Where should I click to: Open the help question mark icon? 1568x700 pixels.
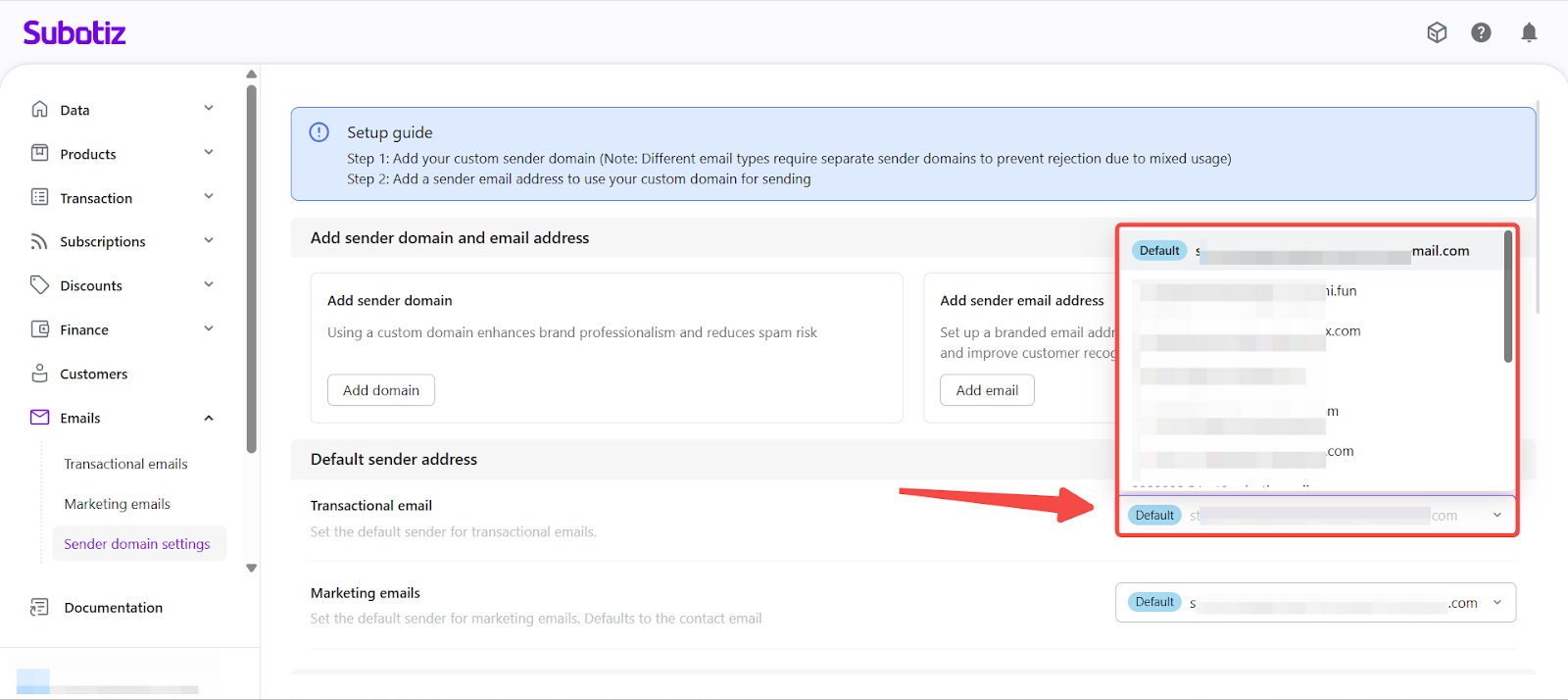pyautogui.click(x=1481, y=33)
